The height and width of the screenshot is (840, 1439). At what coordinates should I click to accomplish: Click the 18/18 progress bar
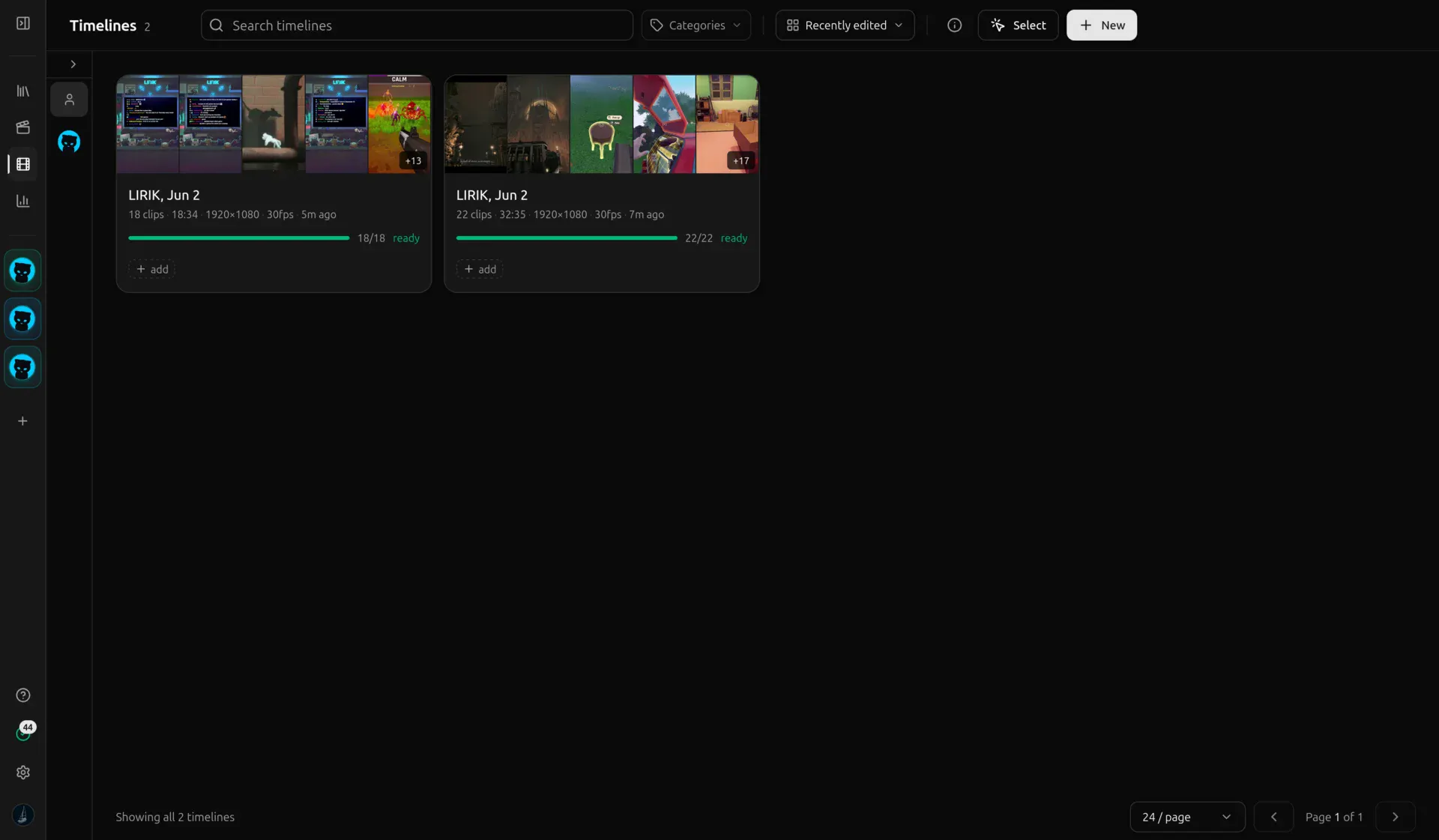pyautogui.click(x=238, y=238)
